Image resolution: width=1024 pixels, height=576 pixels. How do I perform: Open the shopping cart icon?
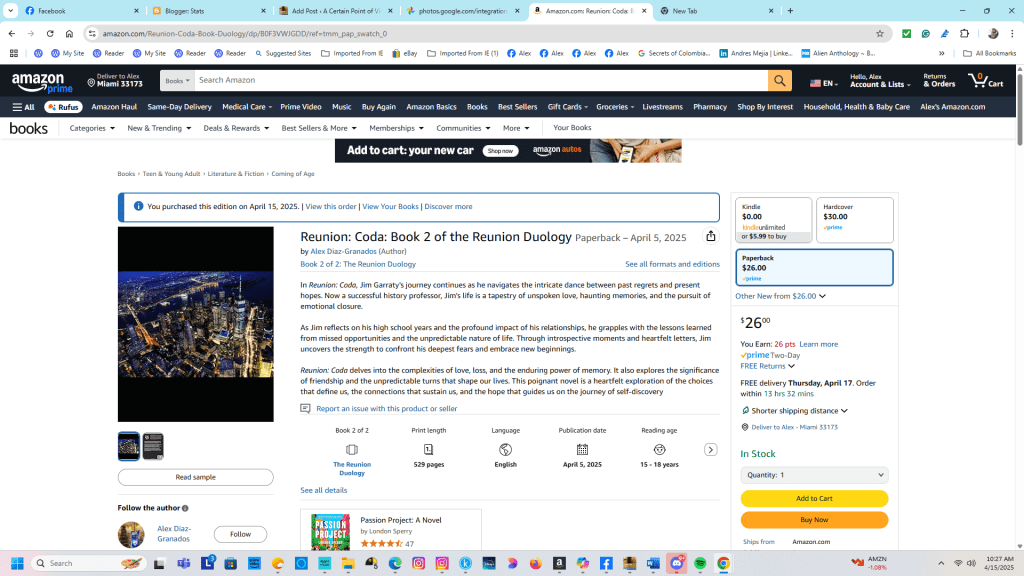pos(983,81)
